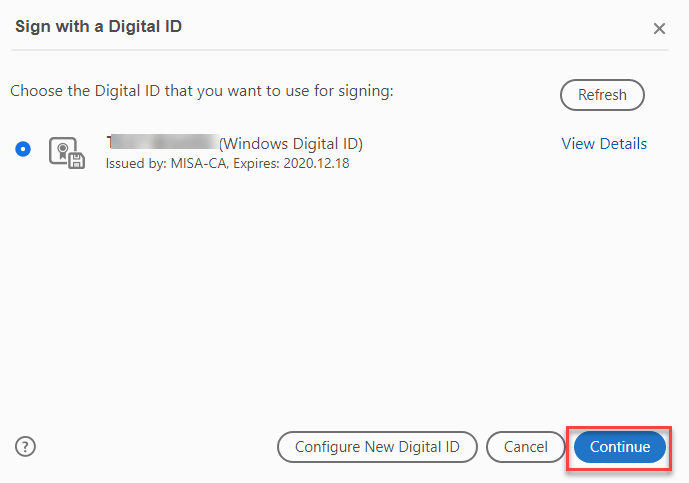Close the Sign with a Digital ID dialog
The width and height of the screenshot is (689, 483).
click(x=659, y=29)
